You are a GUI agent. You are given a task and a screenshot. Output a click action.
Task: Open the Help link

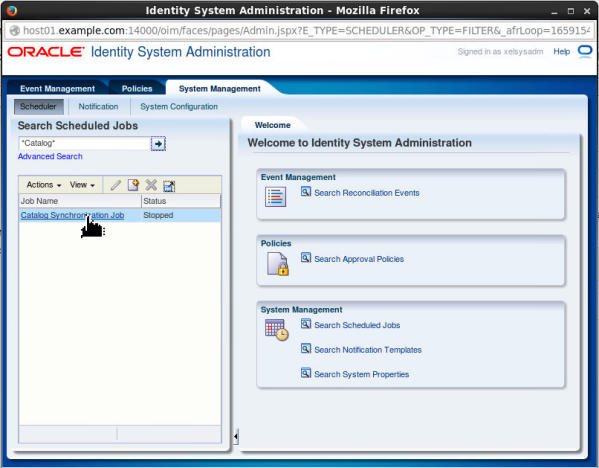pos(562,52)
